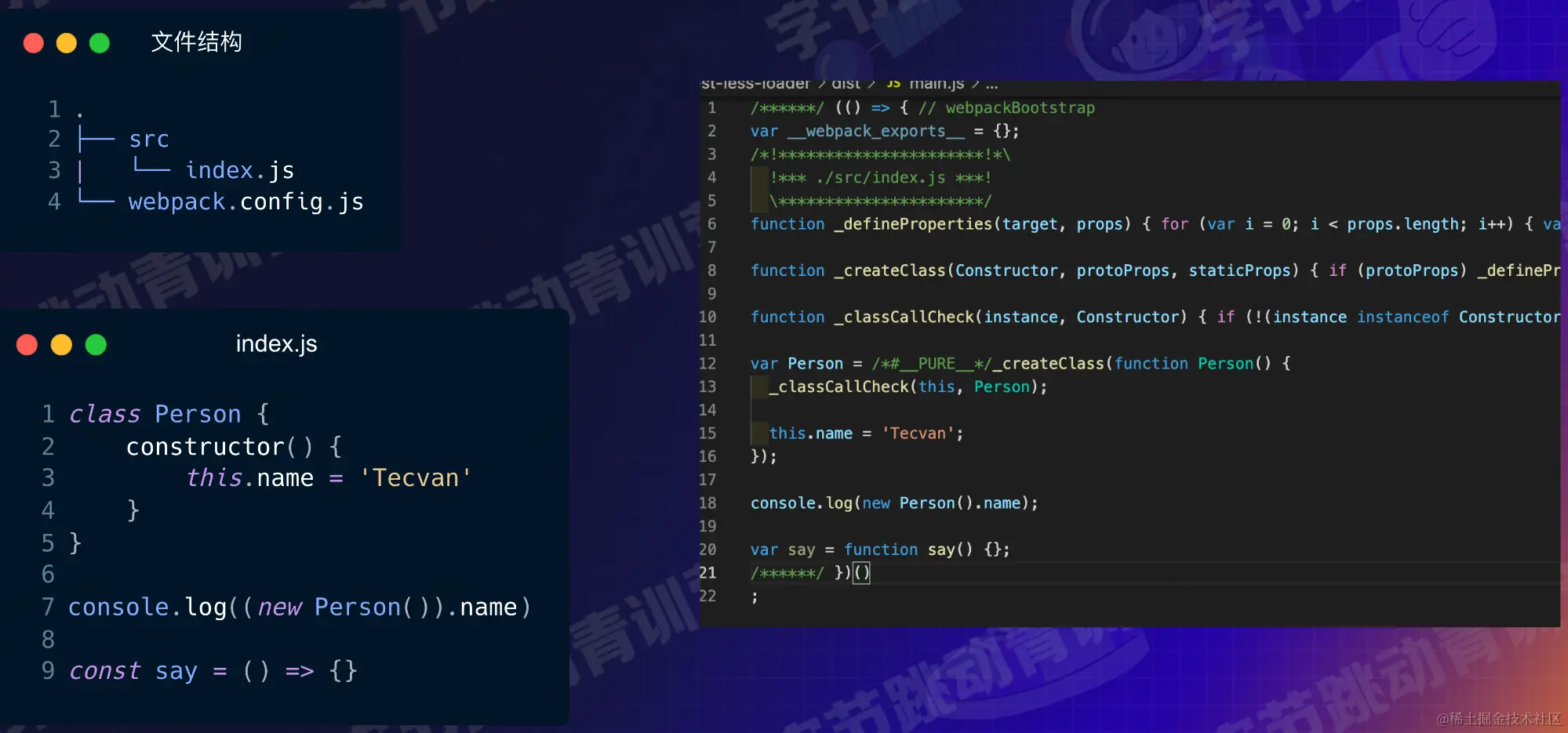Click the 'var Person' PURE line
1568x733 pixels.
tap(1020, 364)
